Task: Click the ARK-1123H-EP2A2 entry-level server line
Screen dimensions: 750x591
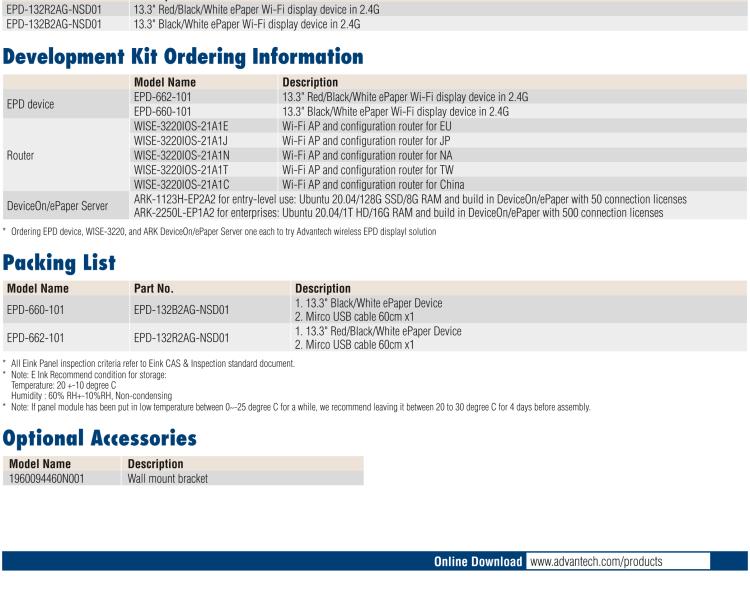Action: coord(409,199)
